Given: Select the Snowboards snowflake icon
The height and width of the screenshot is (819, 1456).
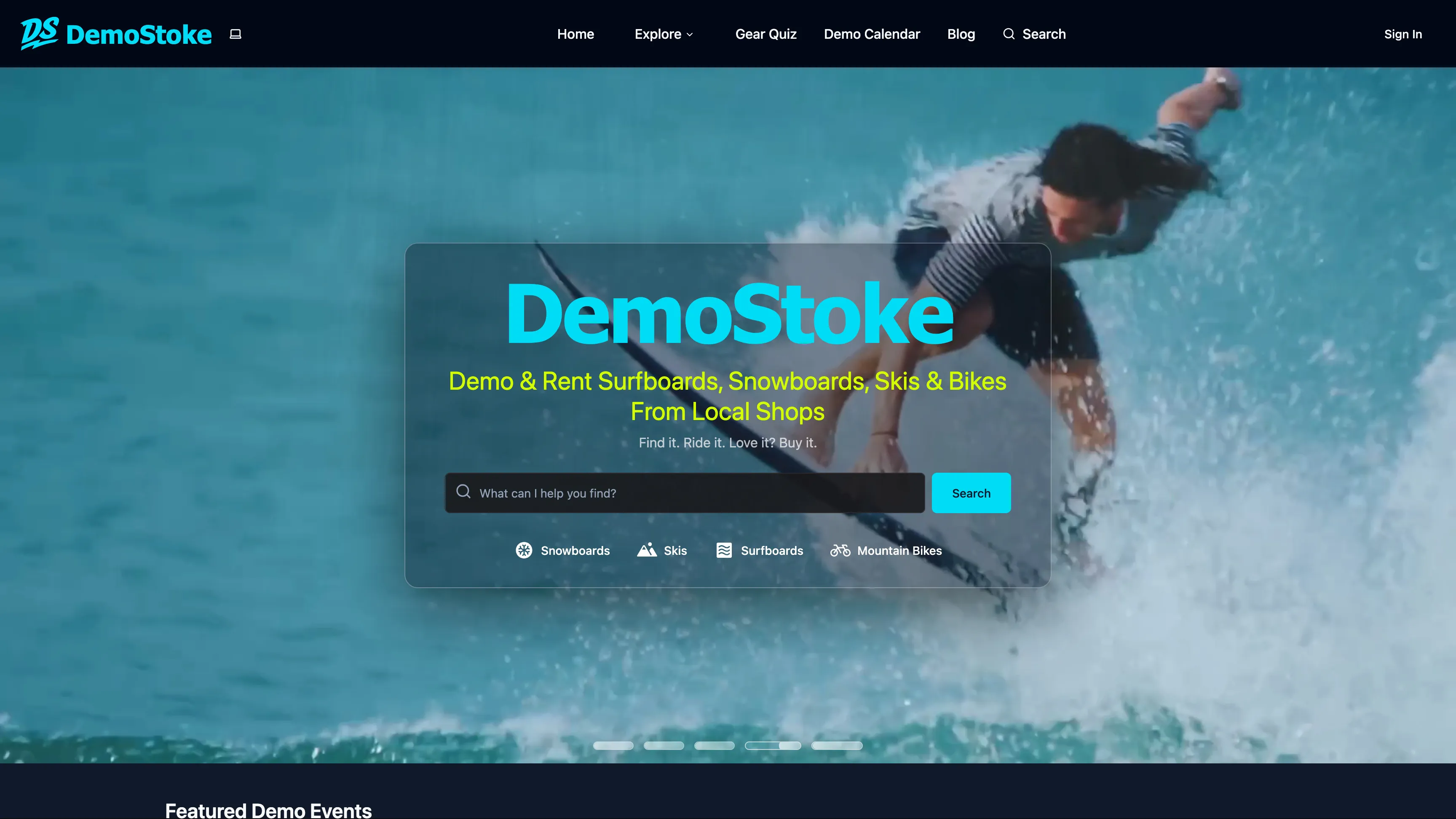Looking at the screenshot, I should click(523, 550).
